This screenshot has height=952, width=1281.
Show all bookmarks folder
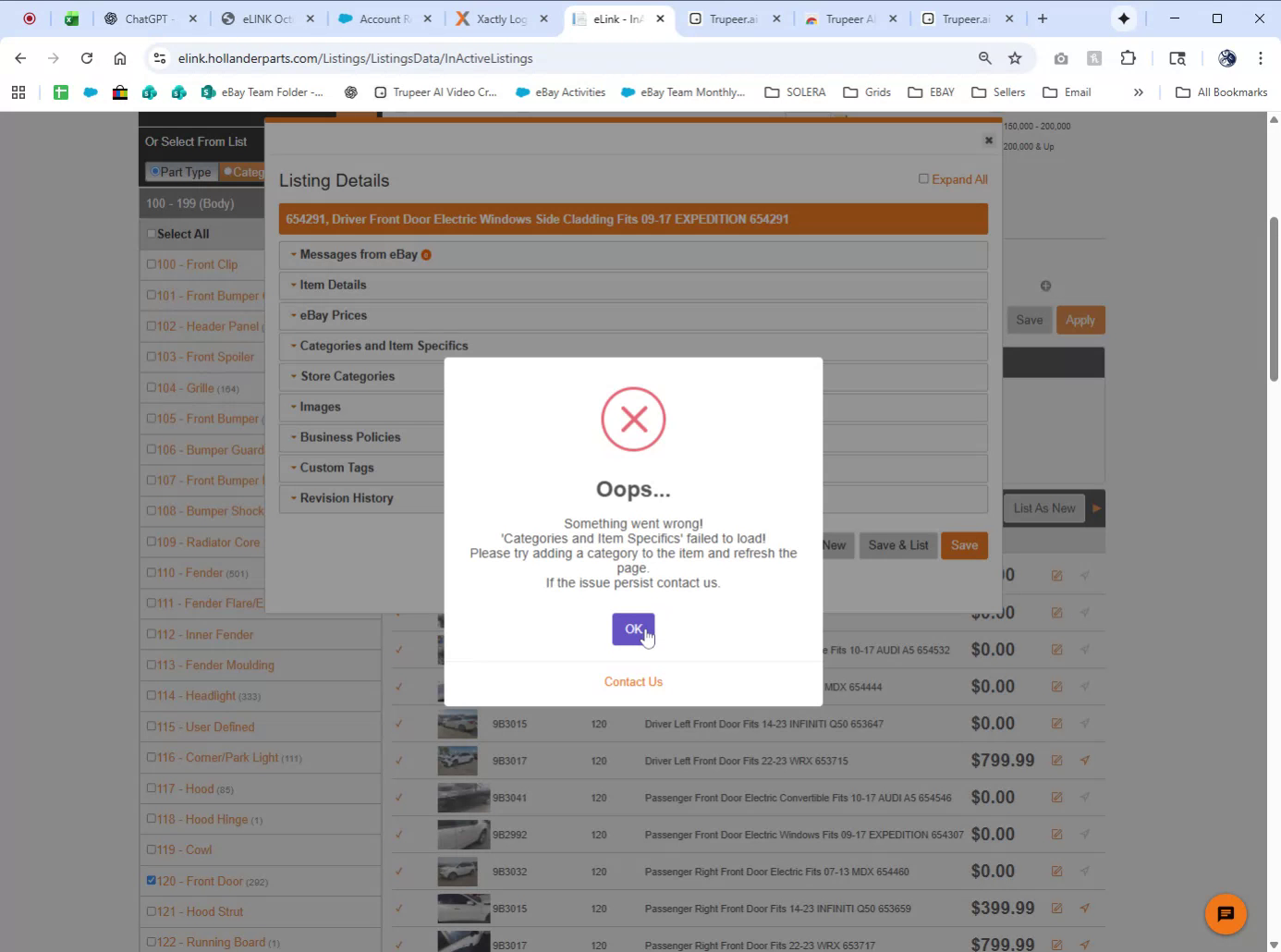1221,92
